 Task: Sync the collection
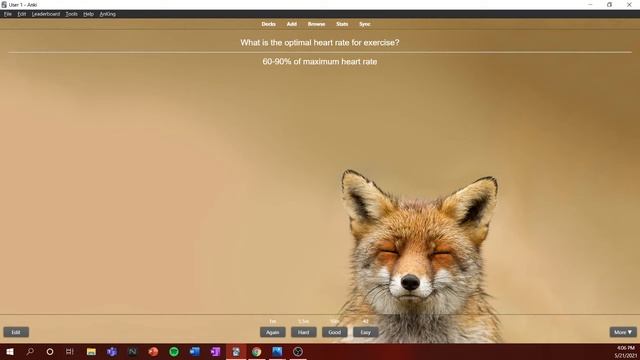click(364, 24)
